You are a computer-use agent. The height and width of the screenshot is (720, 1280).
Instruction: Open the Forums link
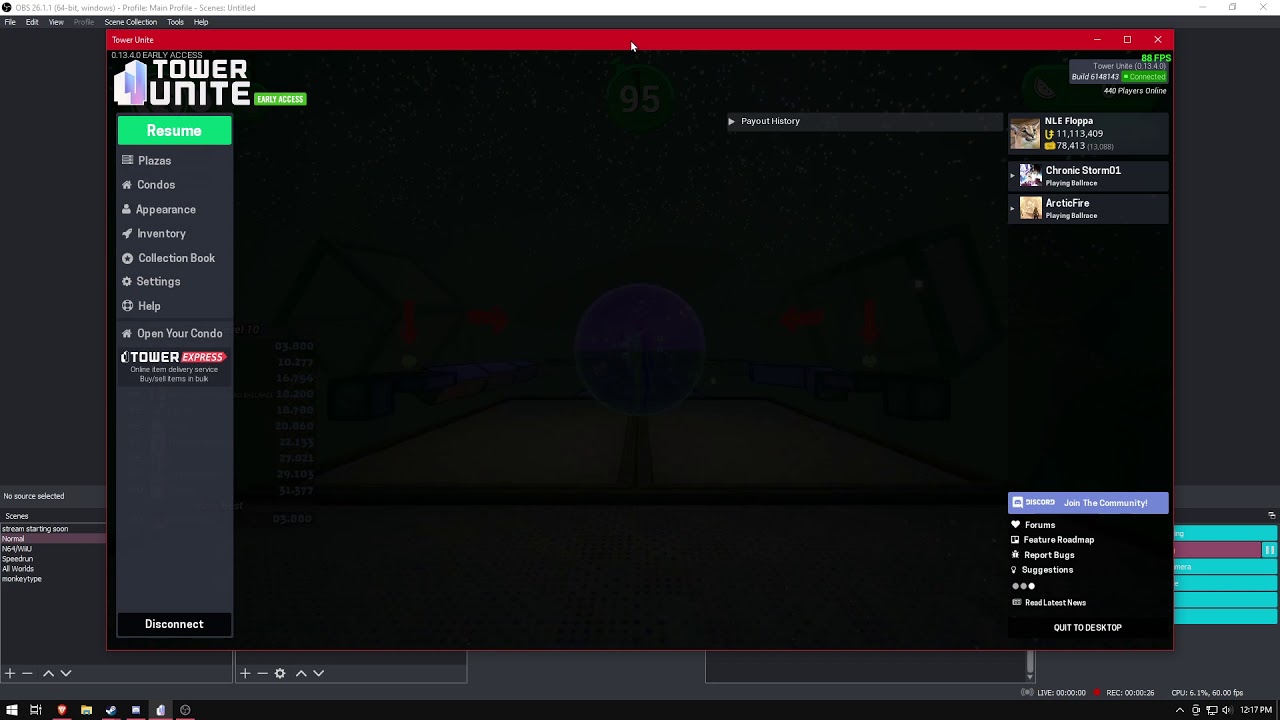(1040, 525)
